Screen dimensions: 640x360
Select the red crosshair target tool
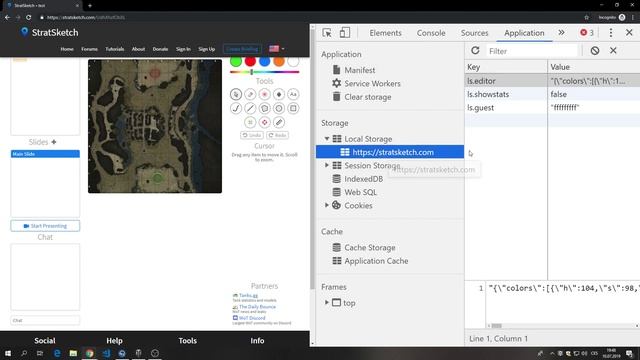pyautogui.click(x=264, y=122)
